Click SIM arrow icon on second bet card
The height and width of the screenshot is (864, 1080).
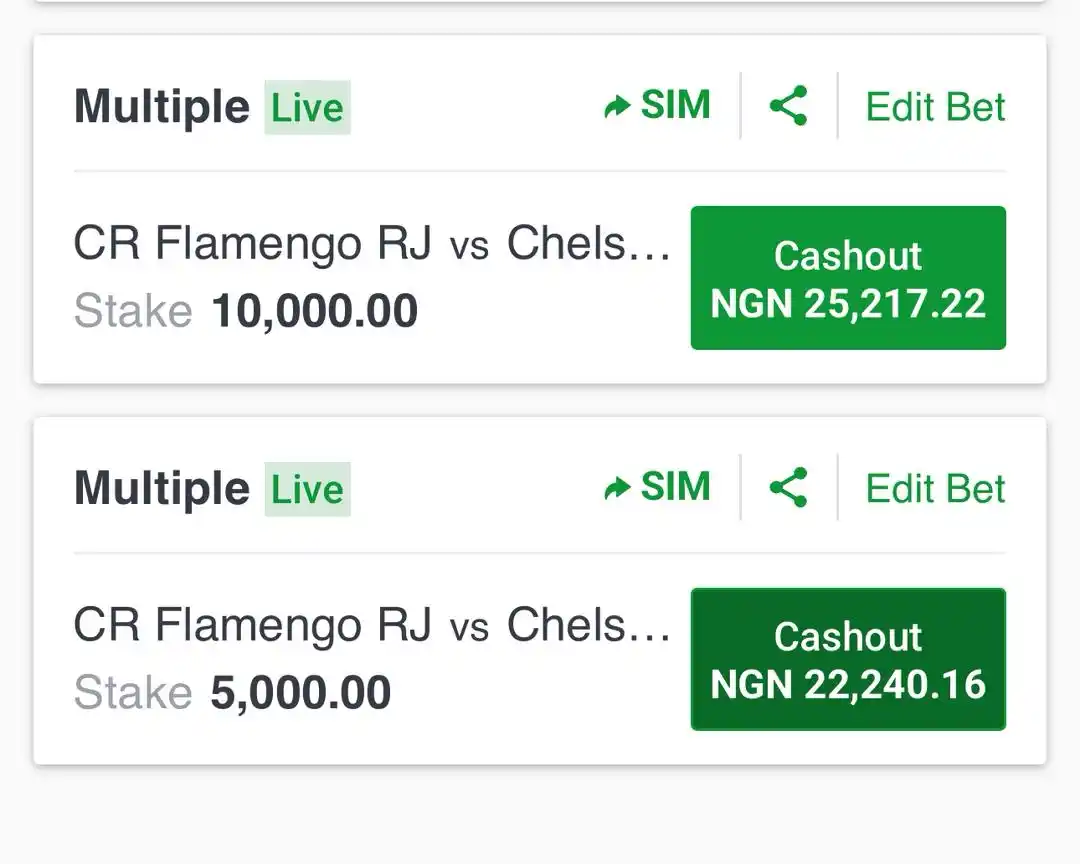pyautogui.click(x=616, y=488)
